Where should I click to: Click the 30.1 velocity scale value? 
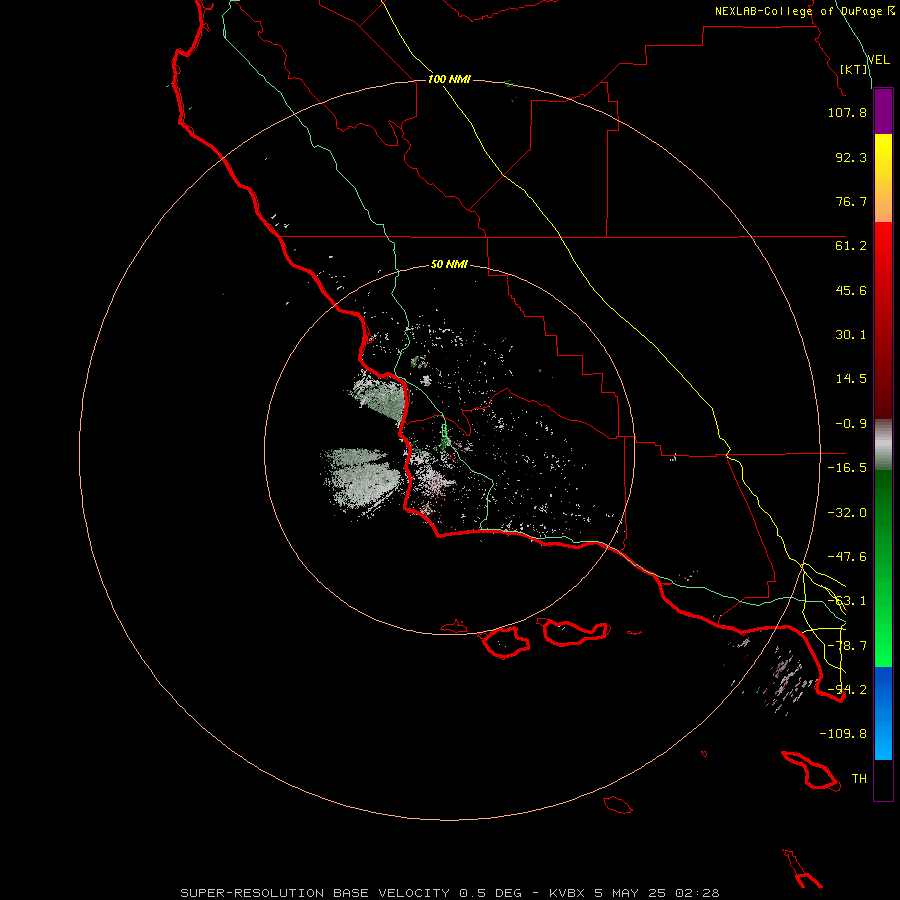pyautogui.click(x=851, y=335)
